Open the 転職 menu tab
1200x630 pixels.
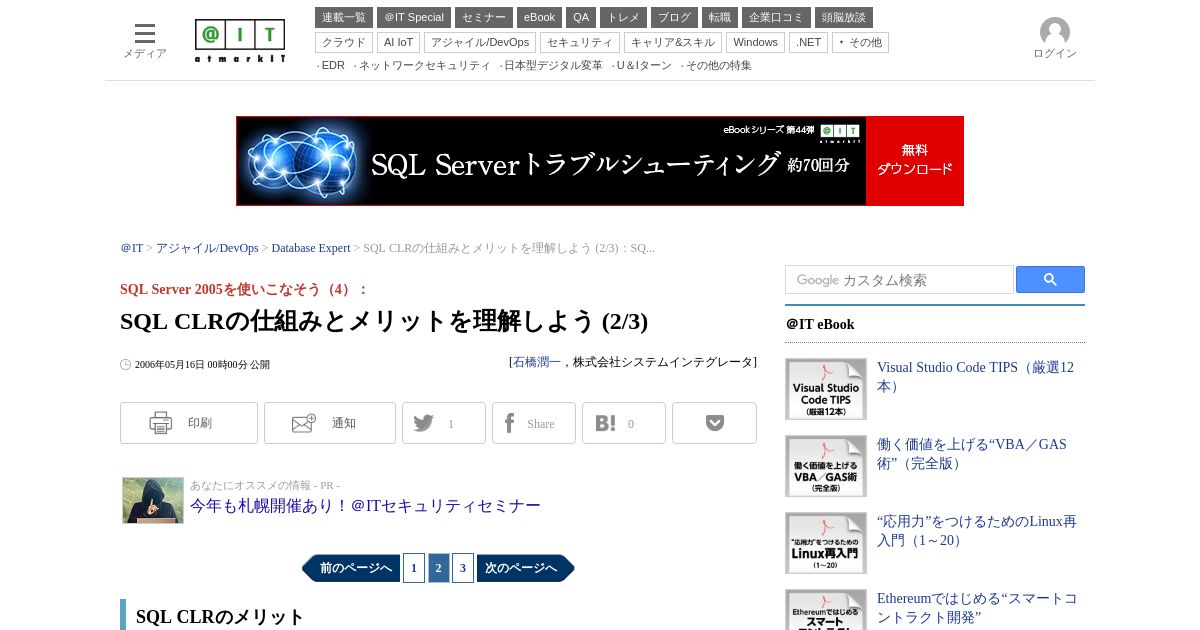point(720,17)
